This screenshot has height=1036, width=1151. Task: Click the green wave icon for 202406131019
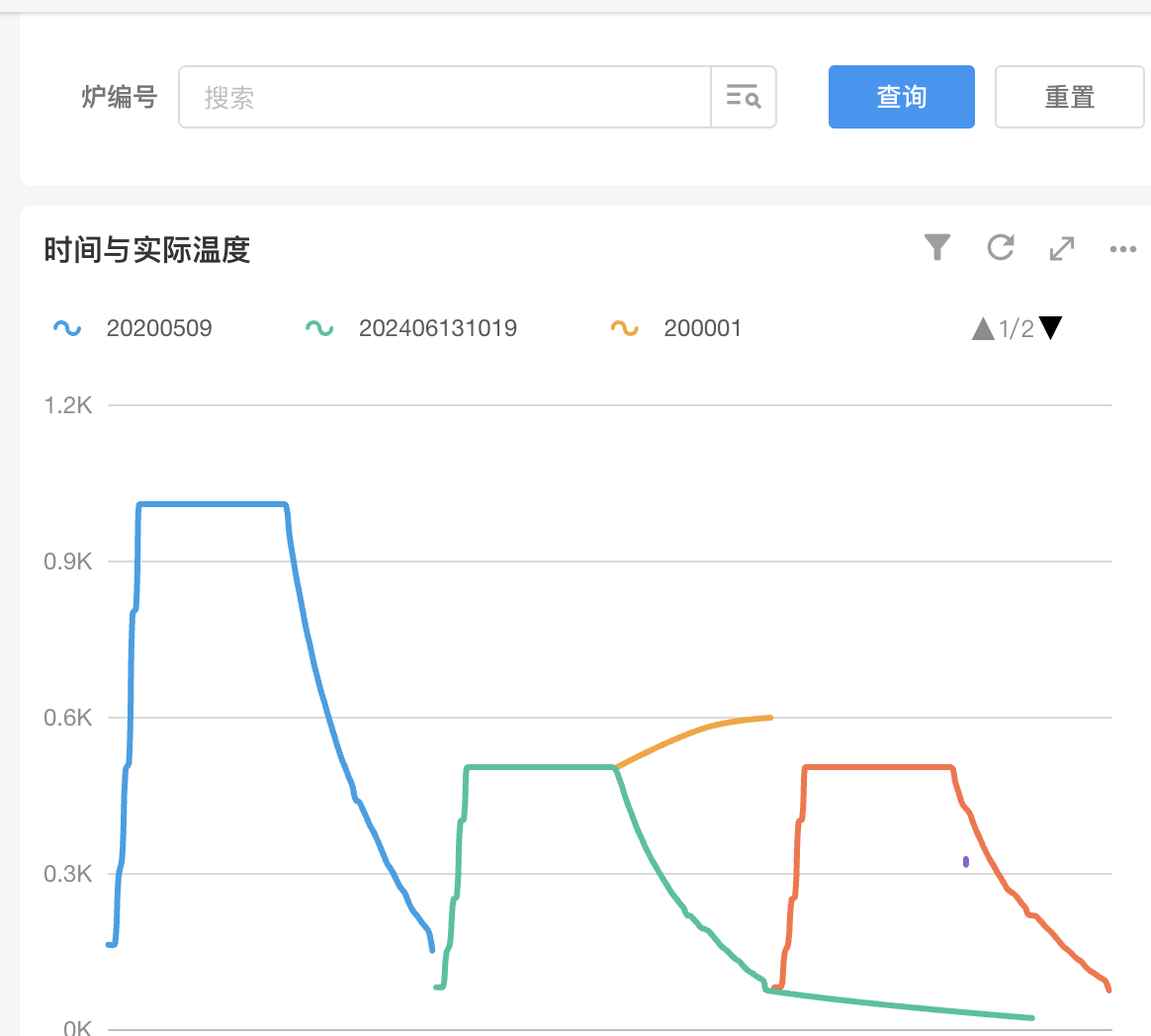tap(319, 328)
